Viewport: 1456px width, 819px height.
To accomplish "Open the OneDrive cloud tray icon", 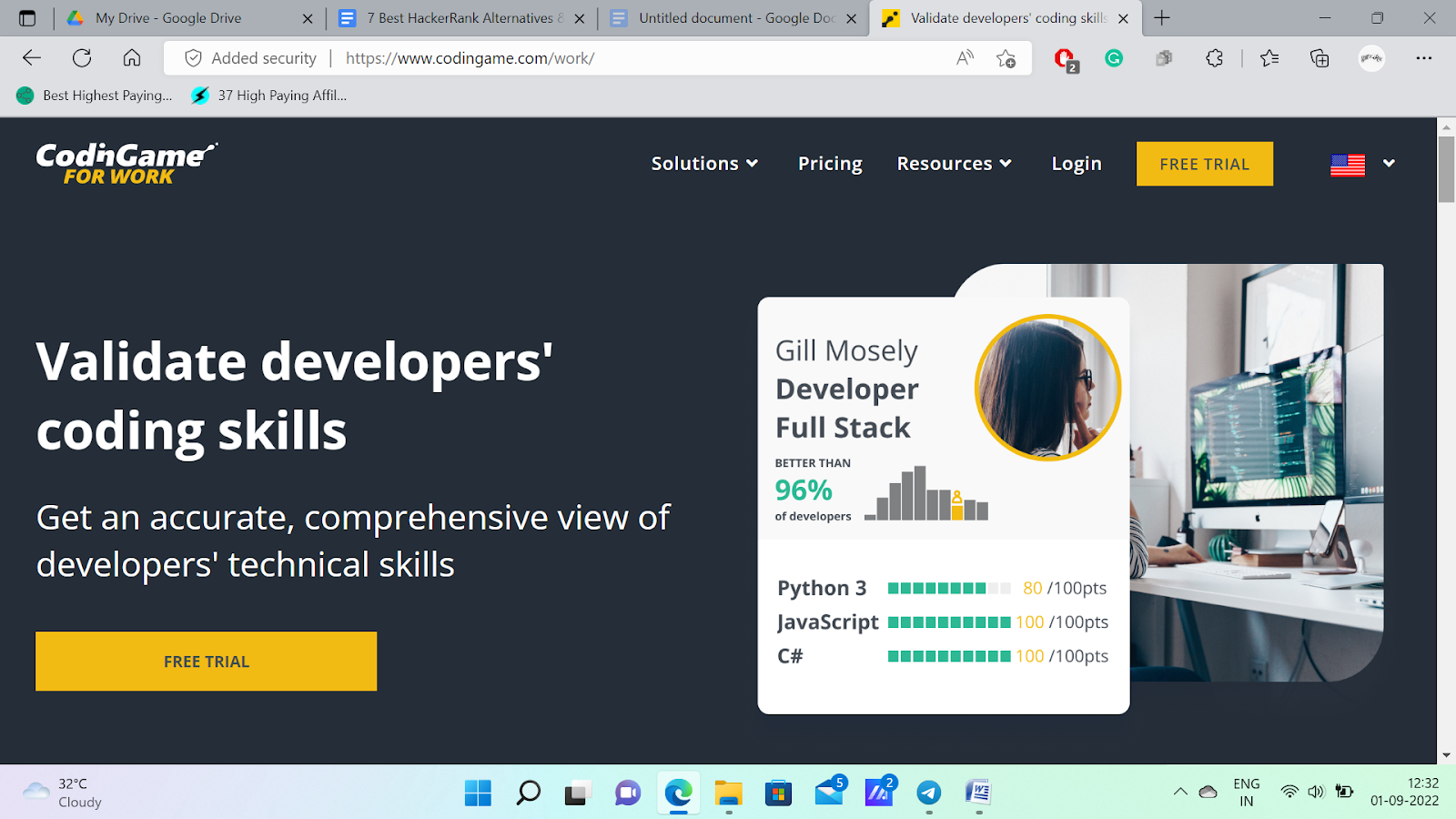I will [1208, 792].
